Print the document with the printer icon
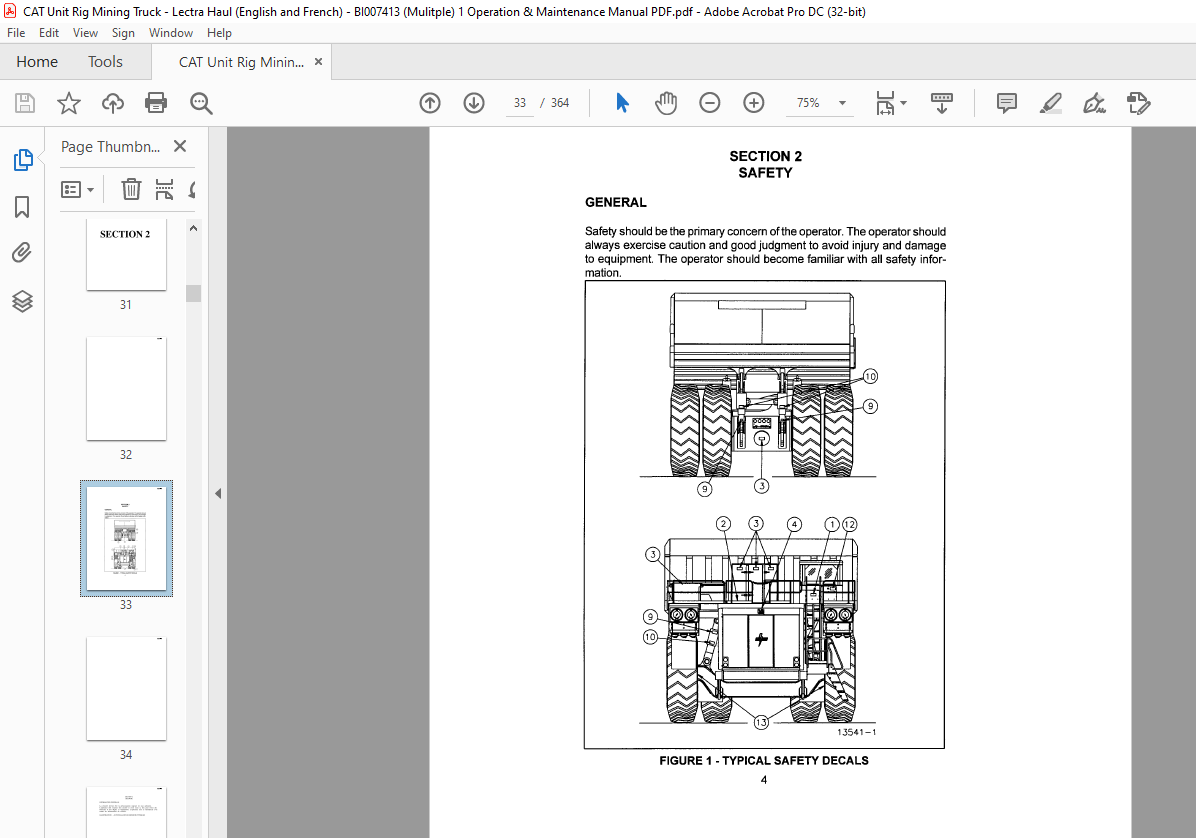Screen dimensions: 1196x838 click(156, 103)
